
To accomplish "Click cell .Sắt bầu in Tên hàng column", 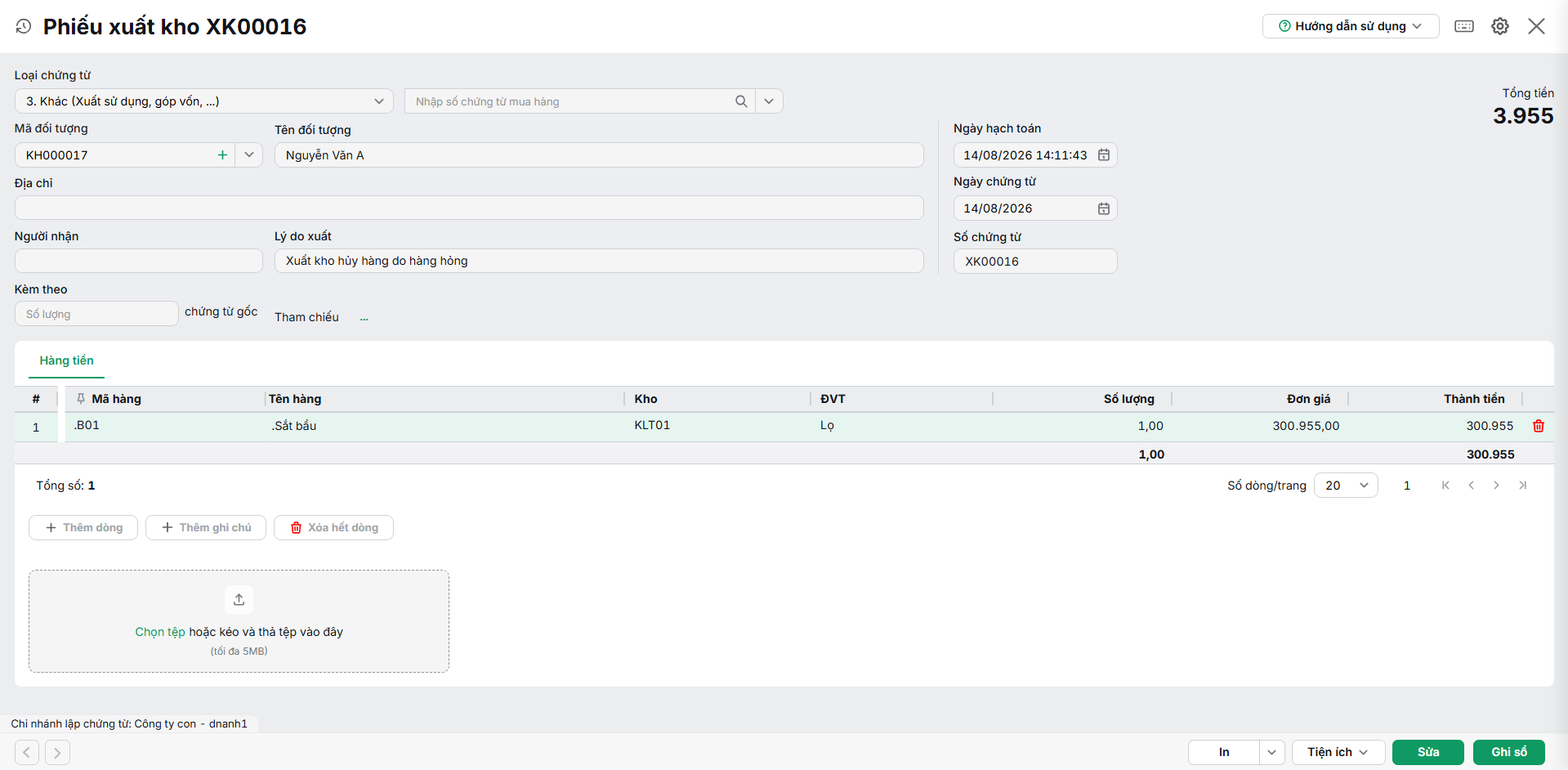I will tap(445, 426).
